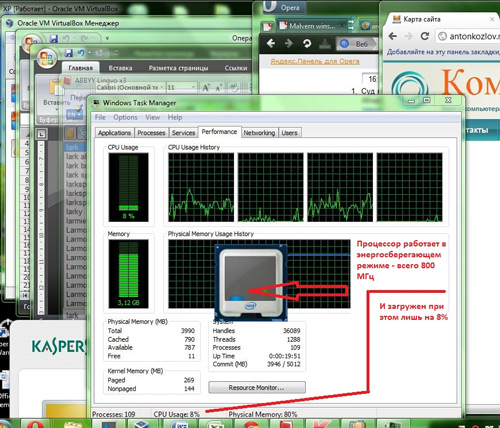Click the Oracle VM VirtualBox Менеджер title icon
Image resolution: width=500 pixels, height=428 pixels.
click(x=10, y=23)
